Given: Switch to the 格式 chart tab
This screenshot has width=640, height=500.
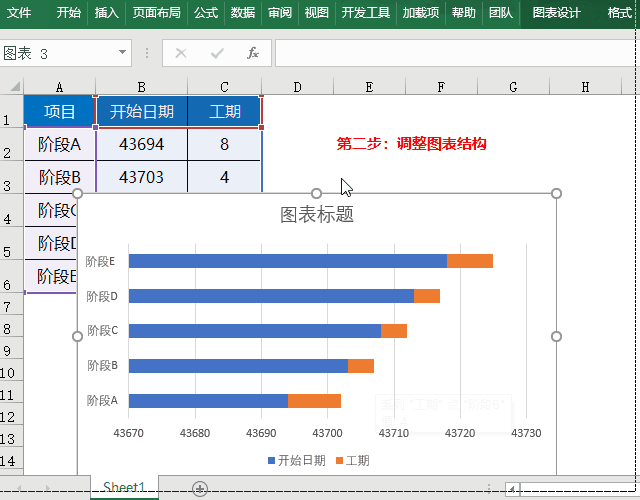Looking at the screenshot, I should (x=620, y=13).
